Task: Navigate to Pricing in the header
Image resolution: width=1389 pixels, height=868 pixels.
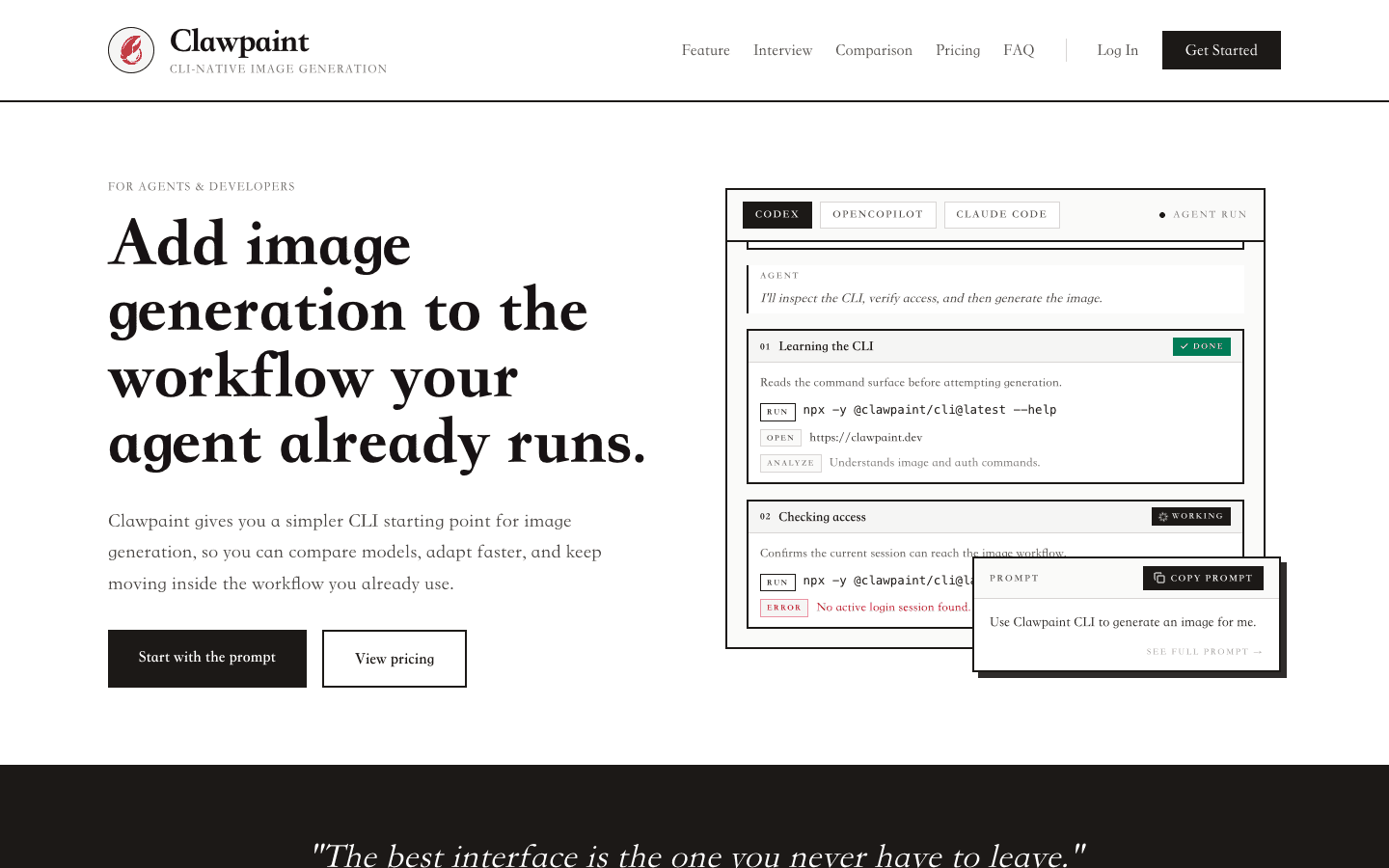Action: tap(958, 50)
